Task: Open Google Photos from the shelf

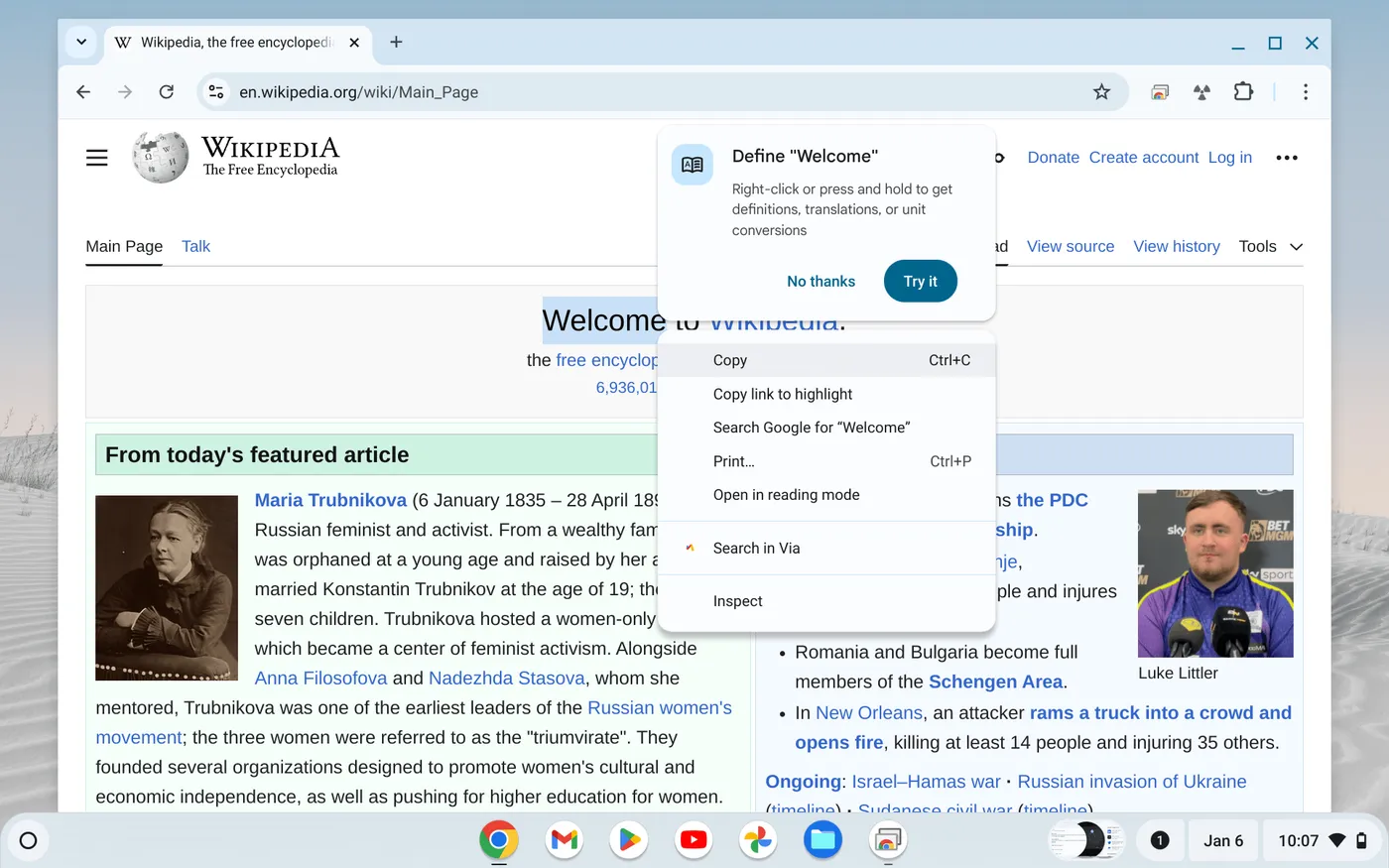Action: tap(758, 841)
